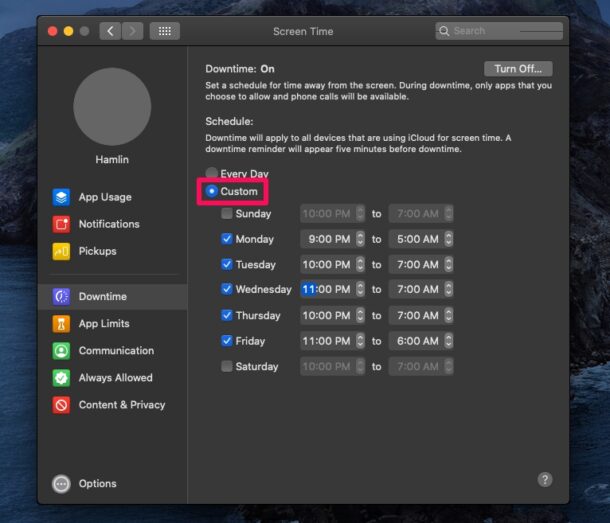Click Friday 11:00 PM start time field

[328, 341]
